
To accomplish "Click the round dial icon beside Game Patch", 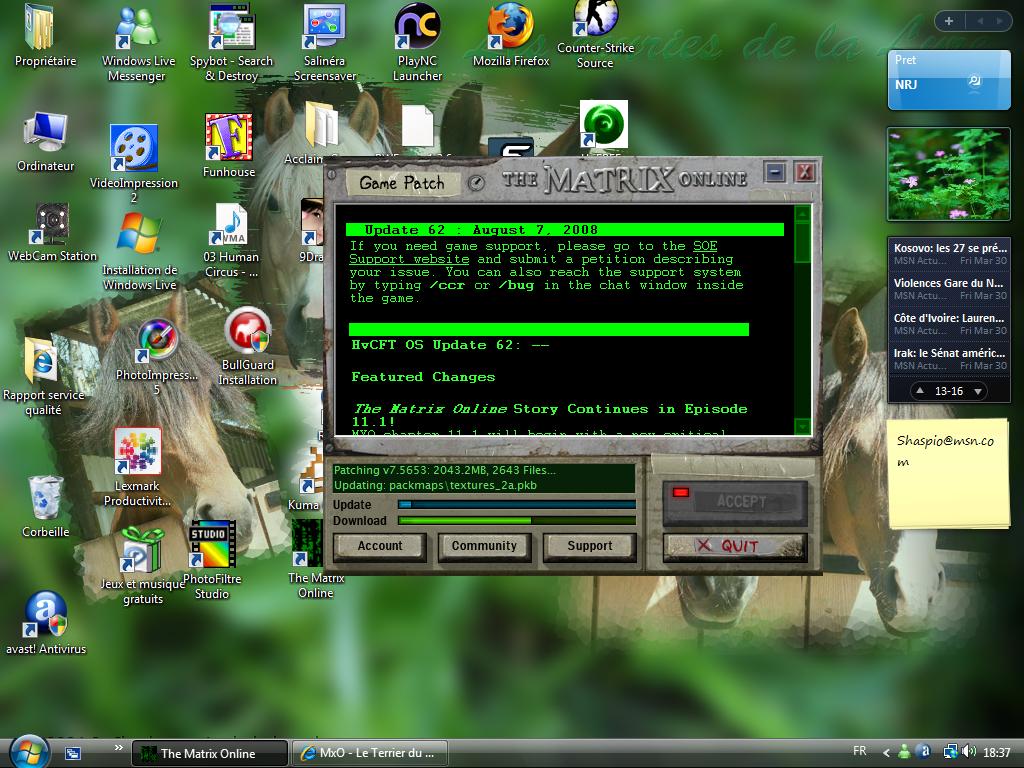I will tap(476, 183).
